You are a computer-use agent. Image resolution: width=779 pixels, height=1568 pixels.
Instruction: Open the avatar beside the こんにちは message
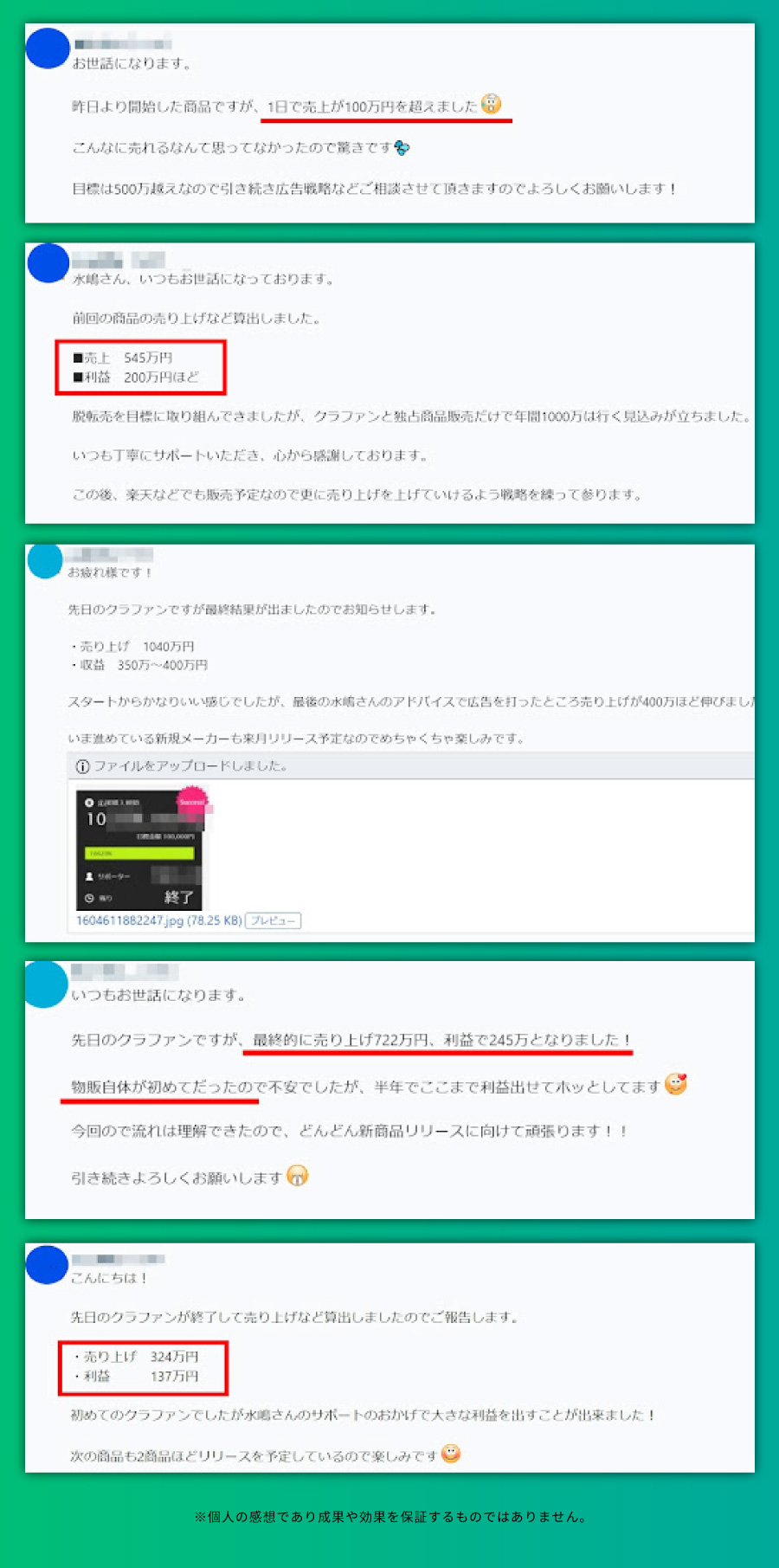tap(48, 1265)
